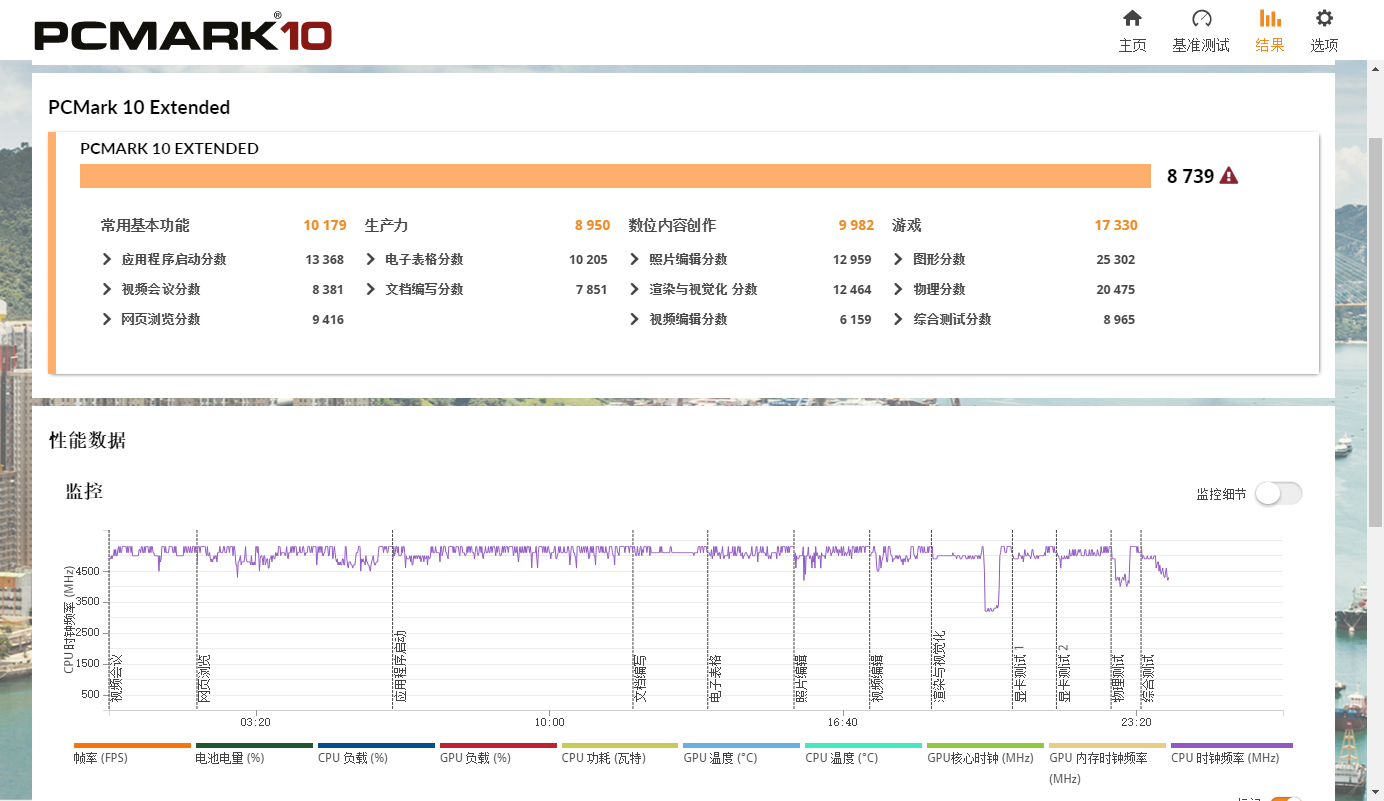Select CPU 功耗 (瓦特) legend color

(620, 745)
